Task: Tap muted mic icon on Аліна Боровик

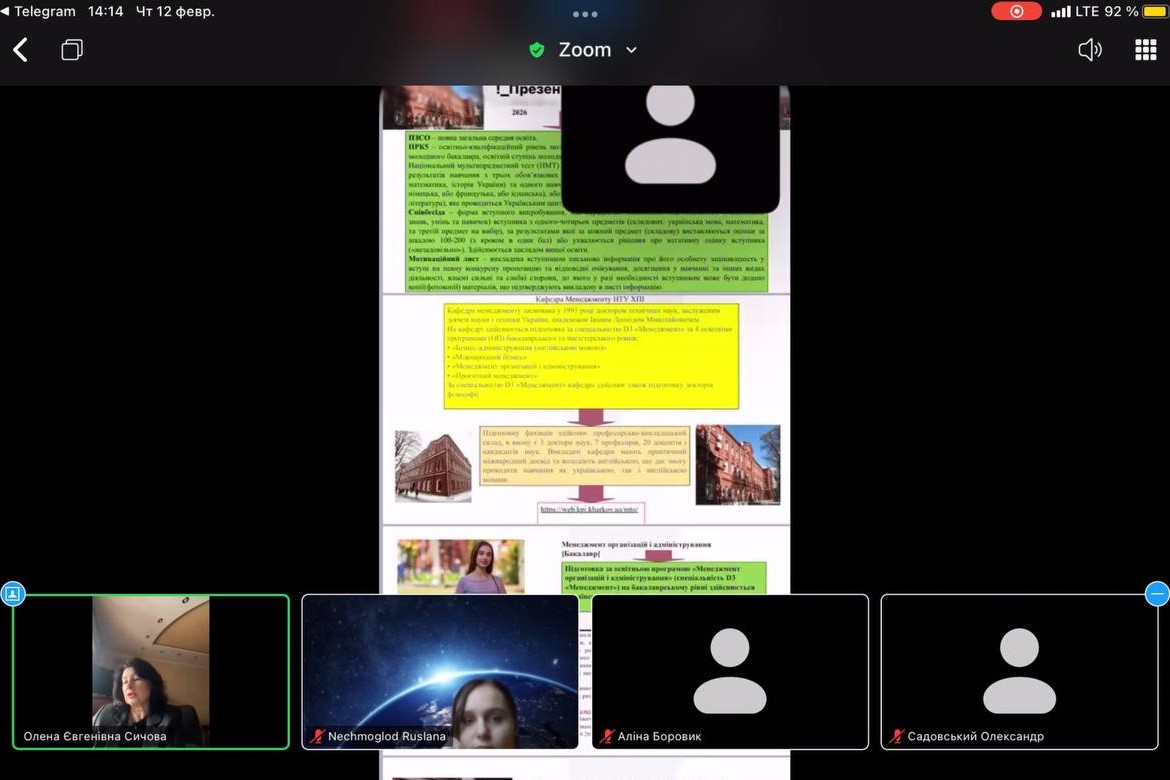Action: point(607,737)
